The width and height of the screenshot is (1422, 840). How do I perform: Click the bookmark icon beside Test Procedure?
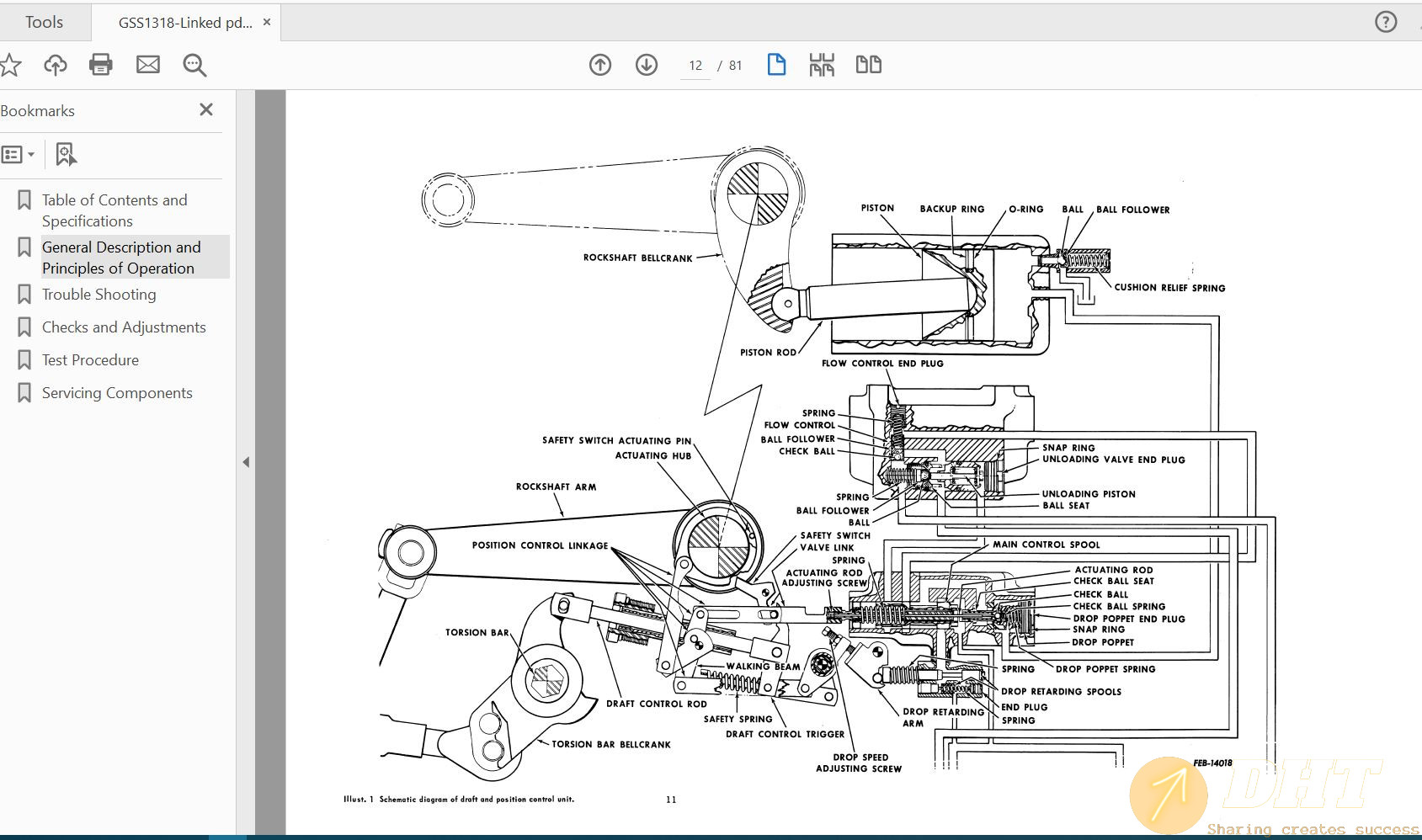tap(24, 360)
